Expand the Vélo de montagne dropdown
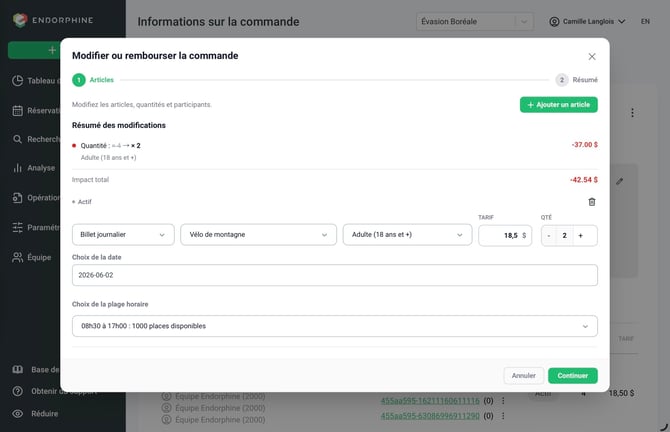The image size is (670, 432). click(x=259, y=235)
